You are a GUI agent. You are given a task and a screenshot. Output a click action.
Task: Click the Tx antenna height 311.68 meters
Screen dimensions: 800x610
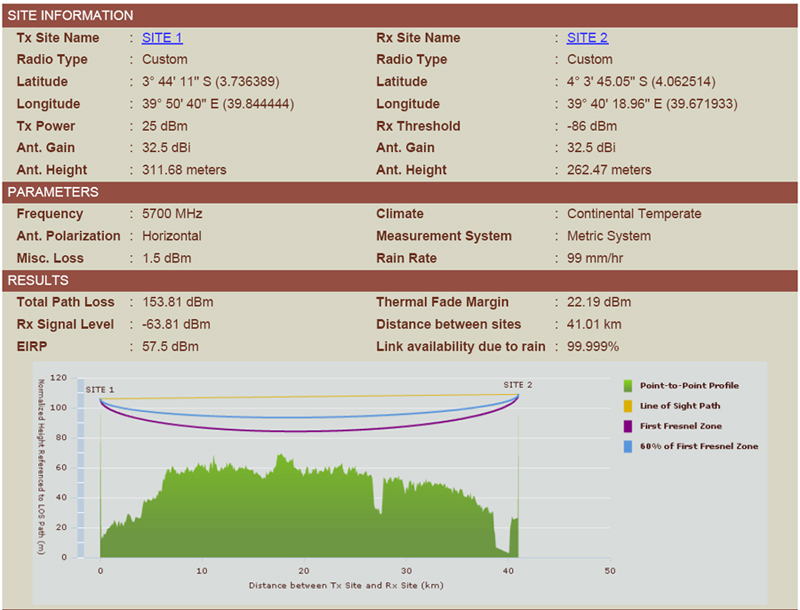tap(184, 170)
